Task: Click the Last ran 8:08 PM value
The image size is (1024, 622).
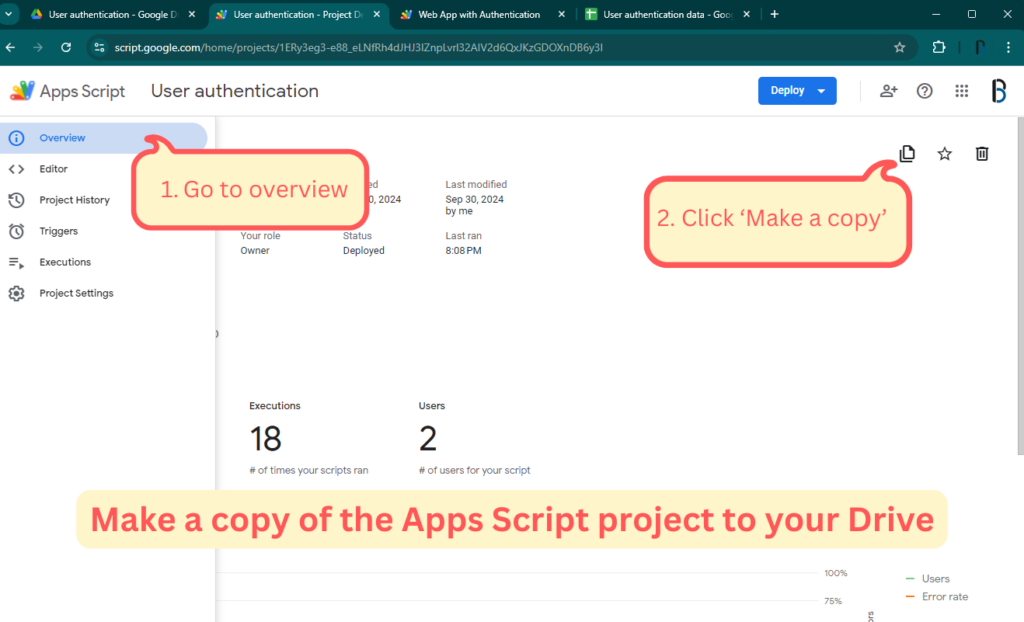Action: tap(463, 251)
